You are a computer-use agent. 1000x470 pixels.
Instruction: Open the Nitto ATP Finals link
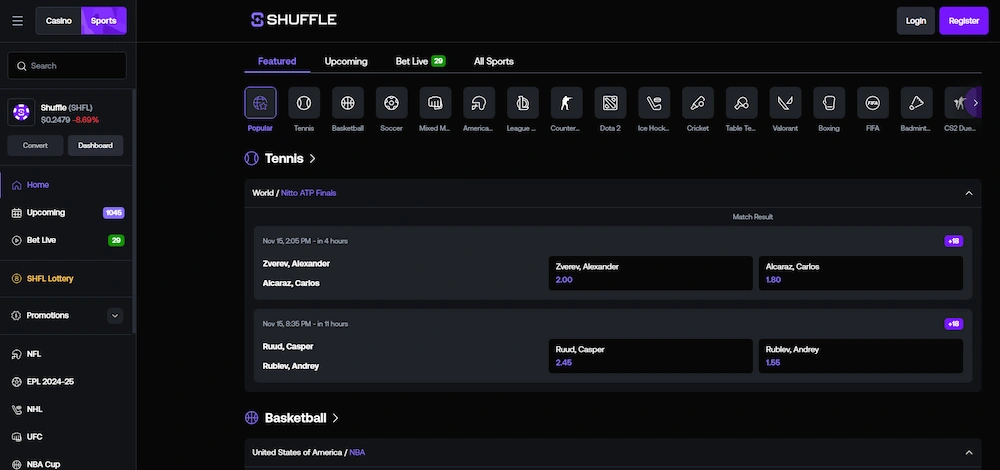click(x=309, y=193)
